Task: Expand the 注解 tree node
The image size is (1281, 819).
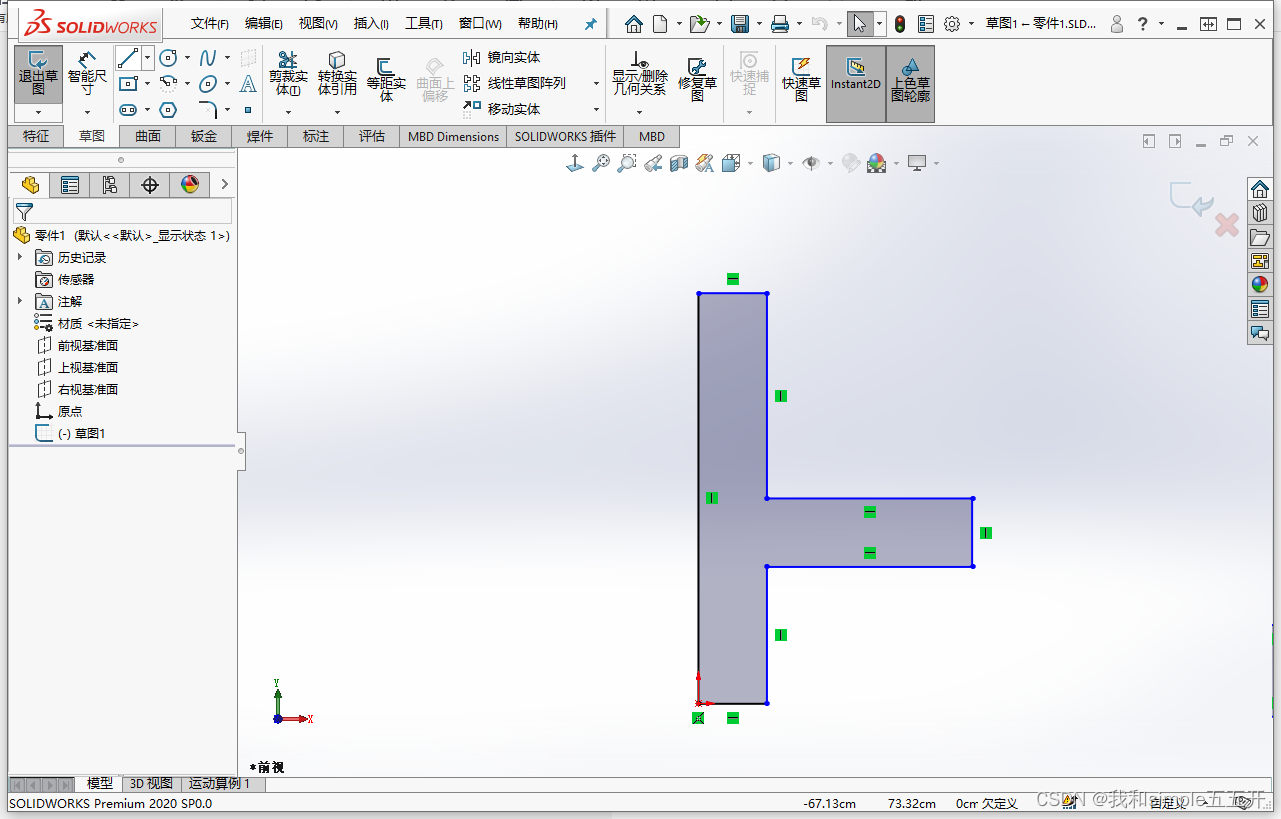Action: click(19, 301)
